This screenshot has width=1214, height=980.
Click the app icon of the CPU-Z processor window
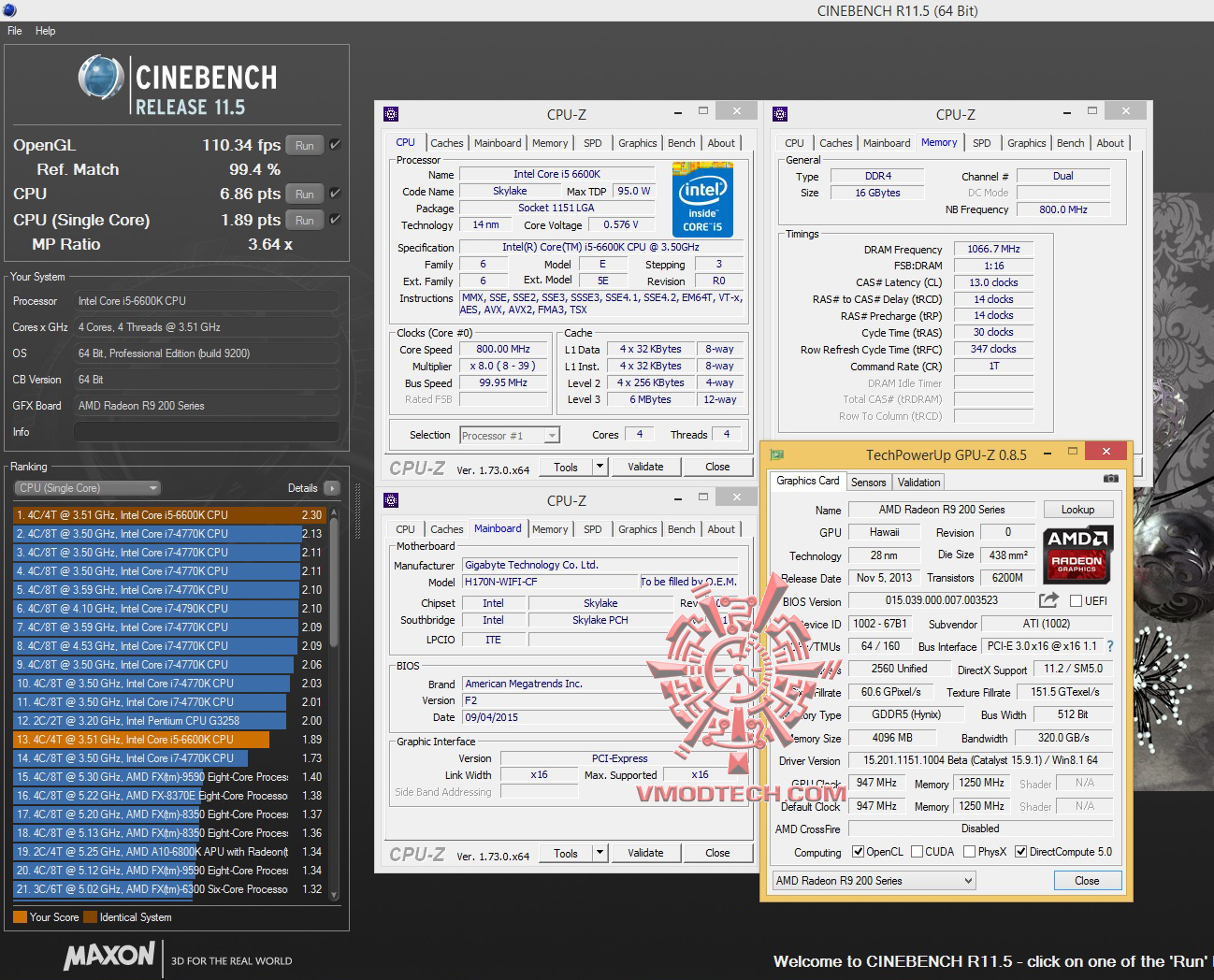tap(391, 114)
